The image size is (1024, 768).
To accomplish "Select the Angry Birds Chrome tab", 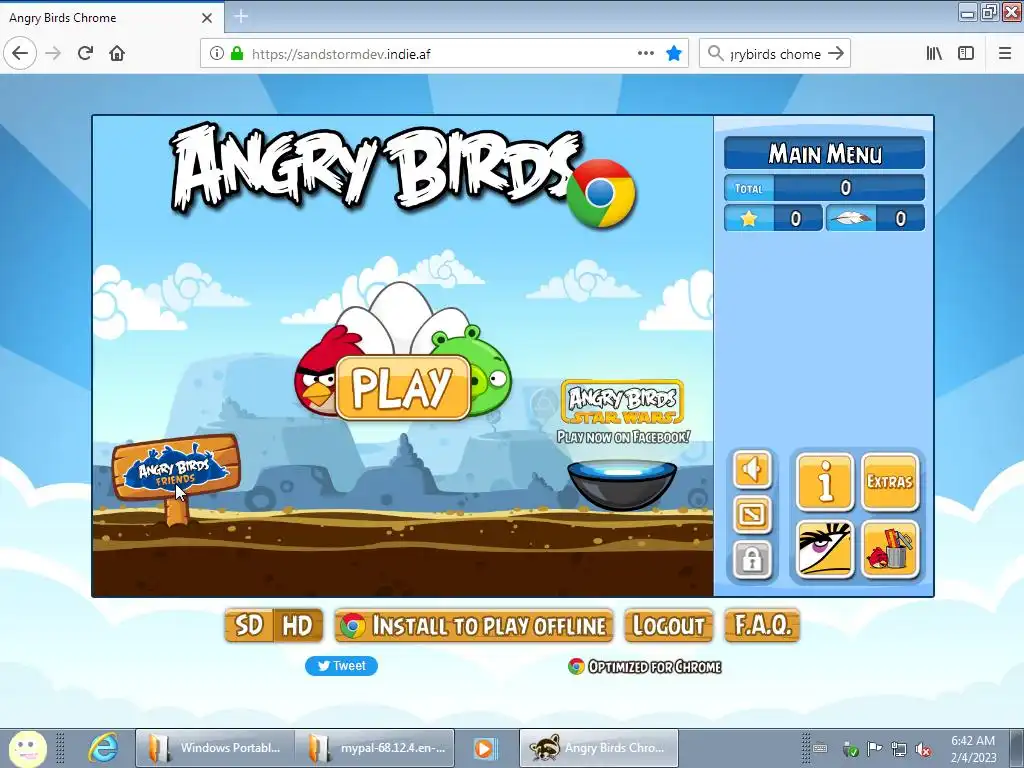I will [x=110, y=18].
